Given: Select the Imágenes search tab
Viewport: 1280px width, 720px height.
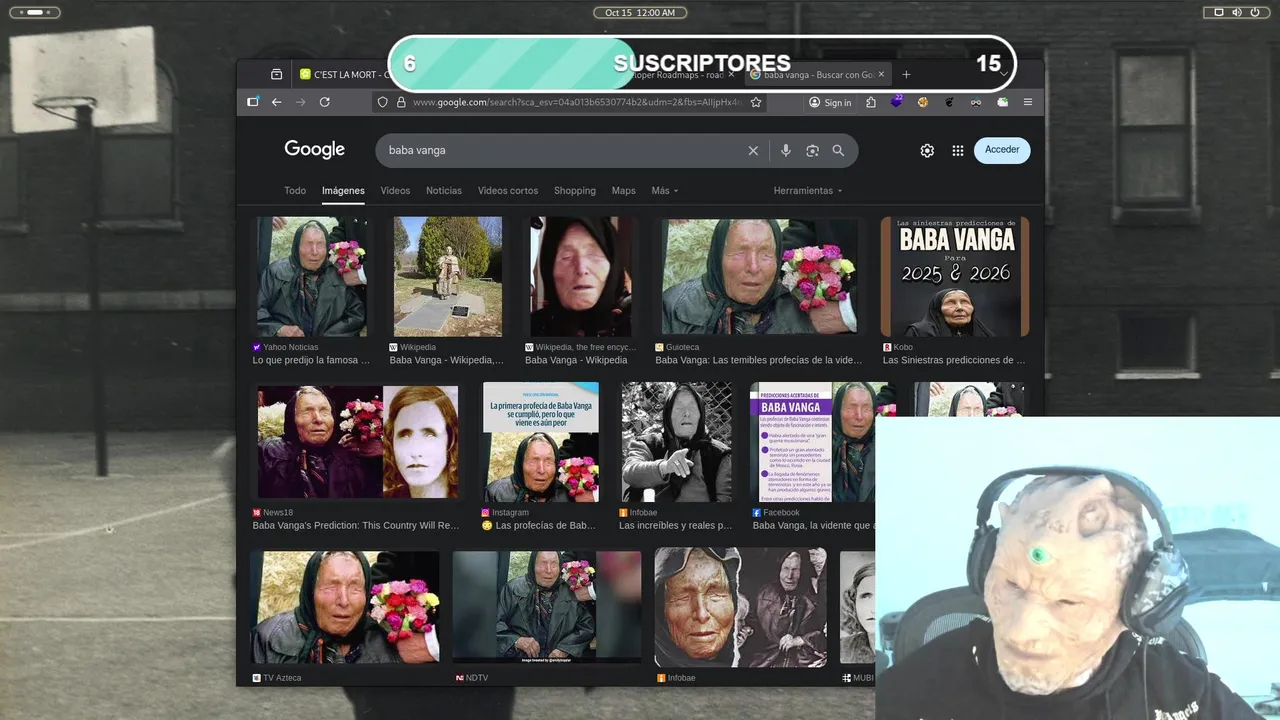Looking at the screenshot, I should click(x=343, y=190).
